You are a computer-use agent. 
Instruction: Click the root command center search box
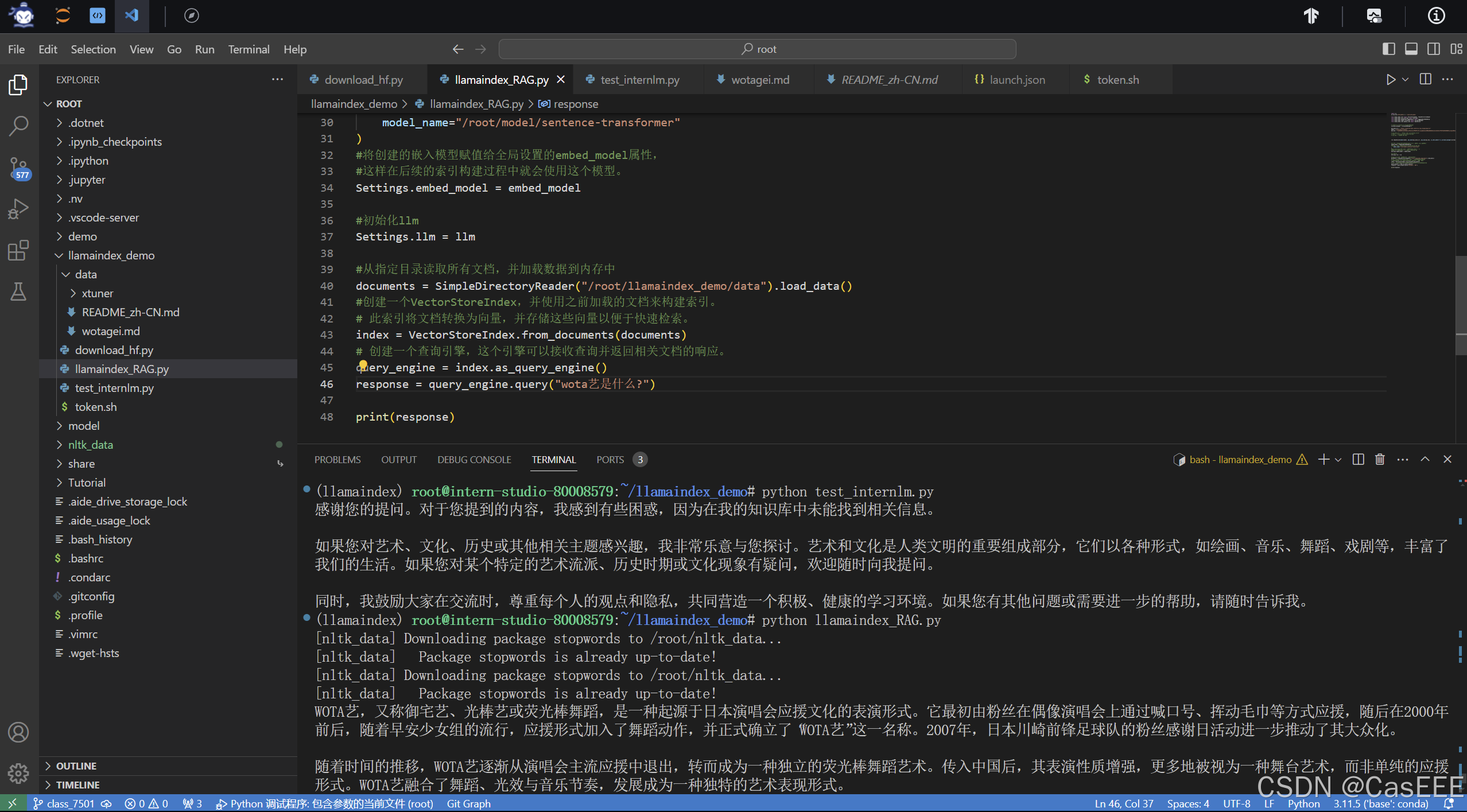pos(757,49)
